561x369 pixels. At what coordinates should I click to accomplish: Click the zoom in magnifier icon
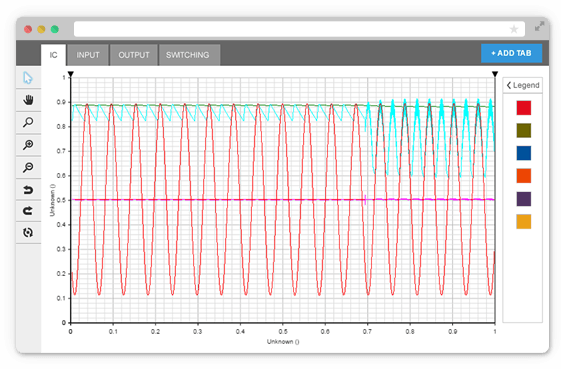click(28, 145)
